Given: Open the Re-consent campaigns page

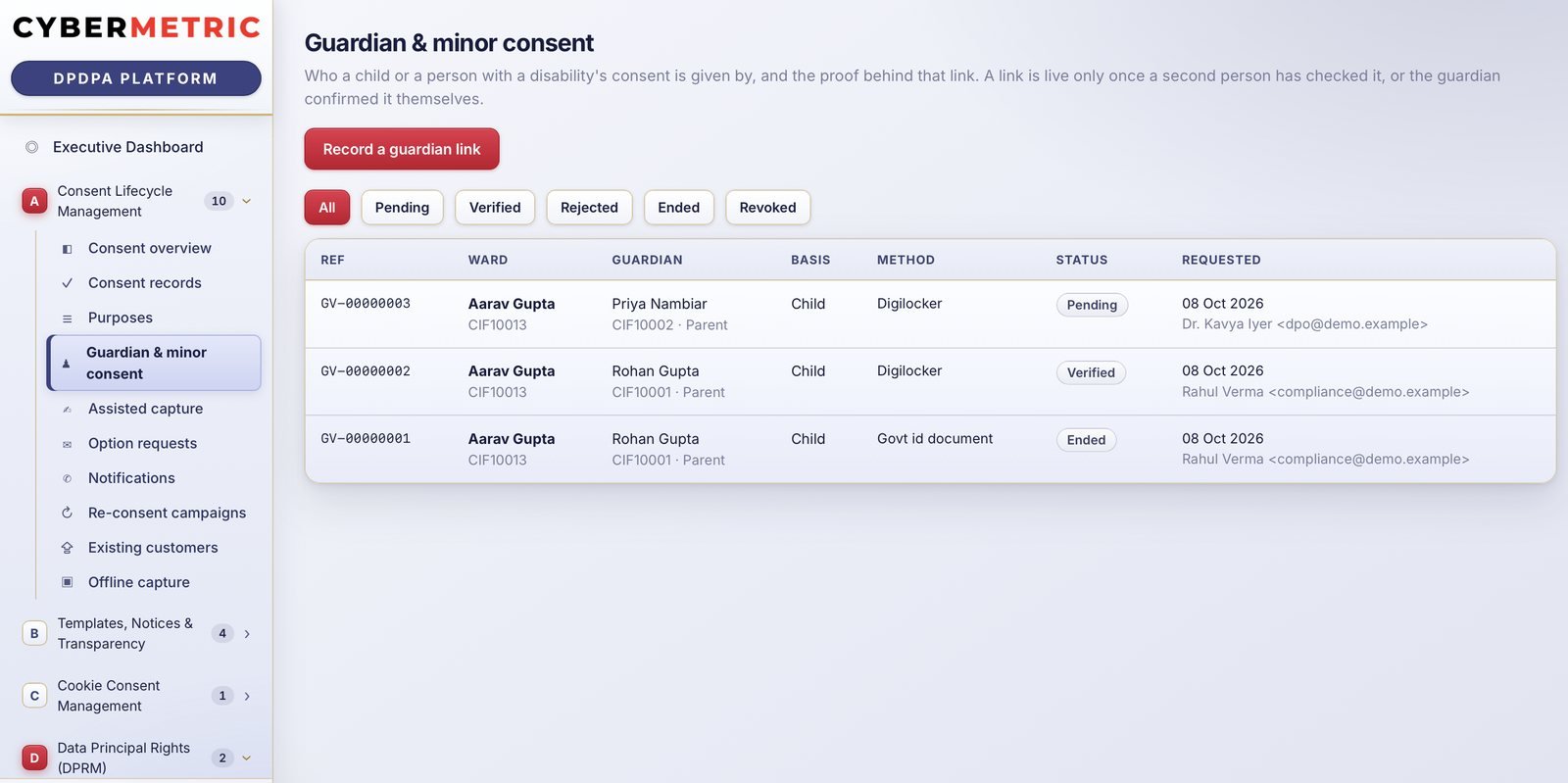Looking at the screenshot, I should [168, 514].
